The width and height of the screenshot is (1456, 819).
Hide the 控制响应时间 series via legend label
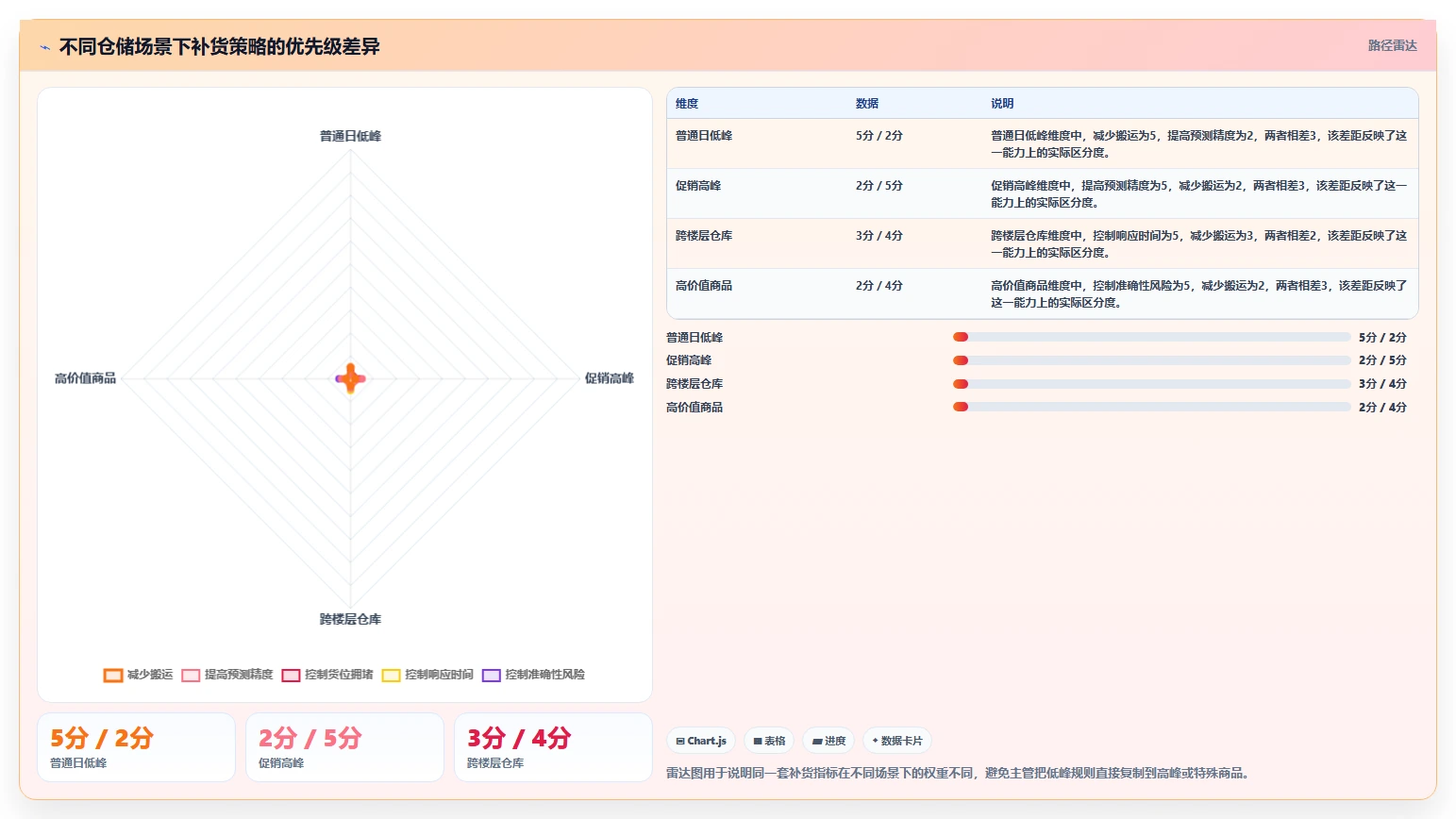pos(439,675)
